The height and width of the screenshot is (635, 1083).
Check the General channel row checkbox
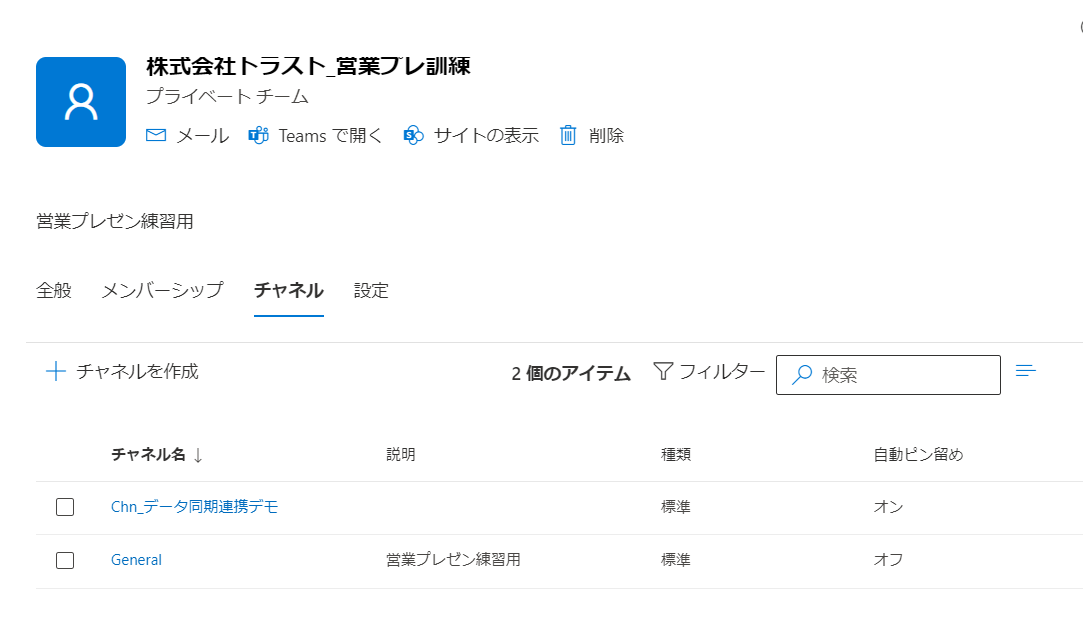[65, 560]
